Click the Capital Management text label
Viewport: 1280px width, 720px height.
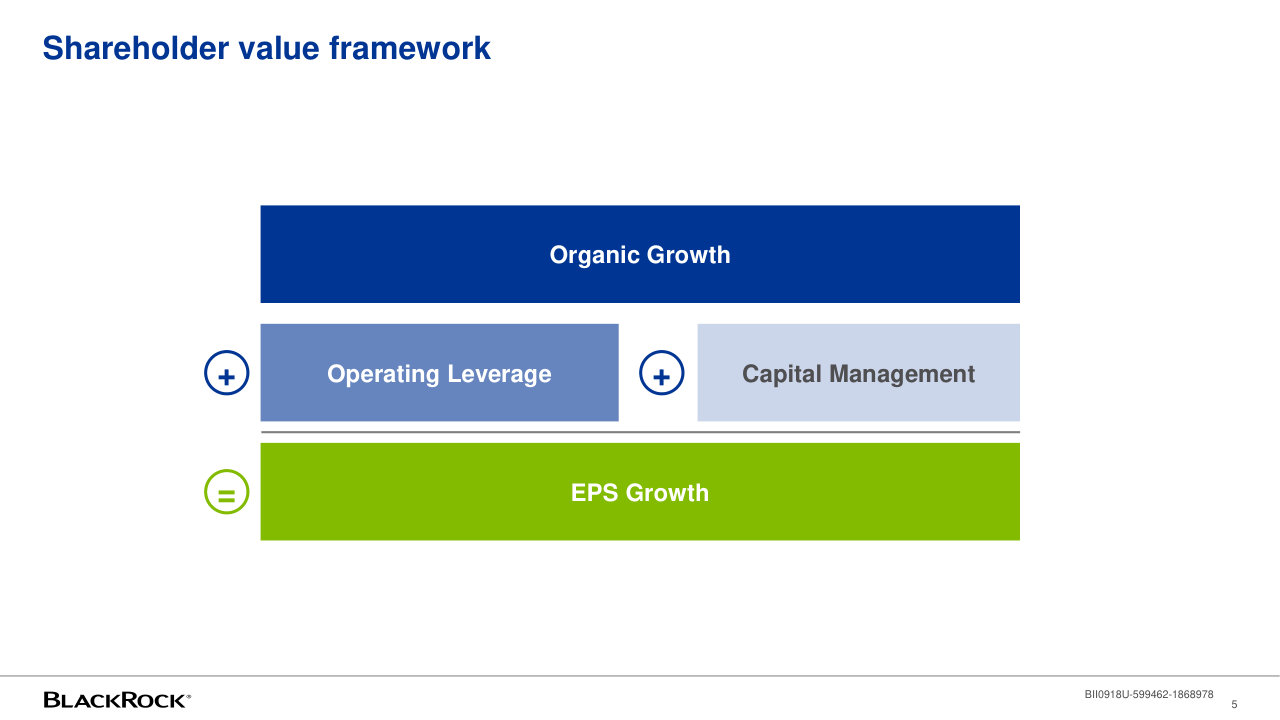pyautogui.click(x=858, y=374)
